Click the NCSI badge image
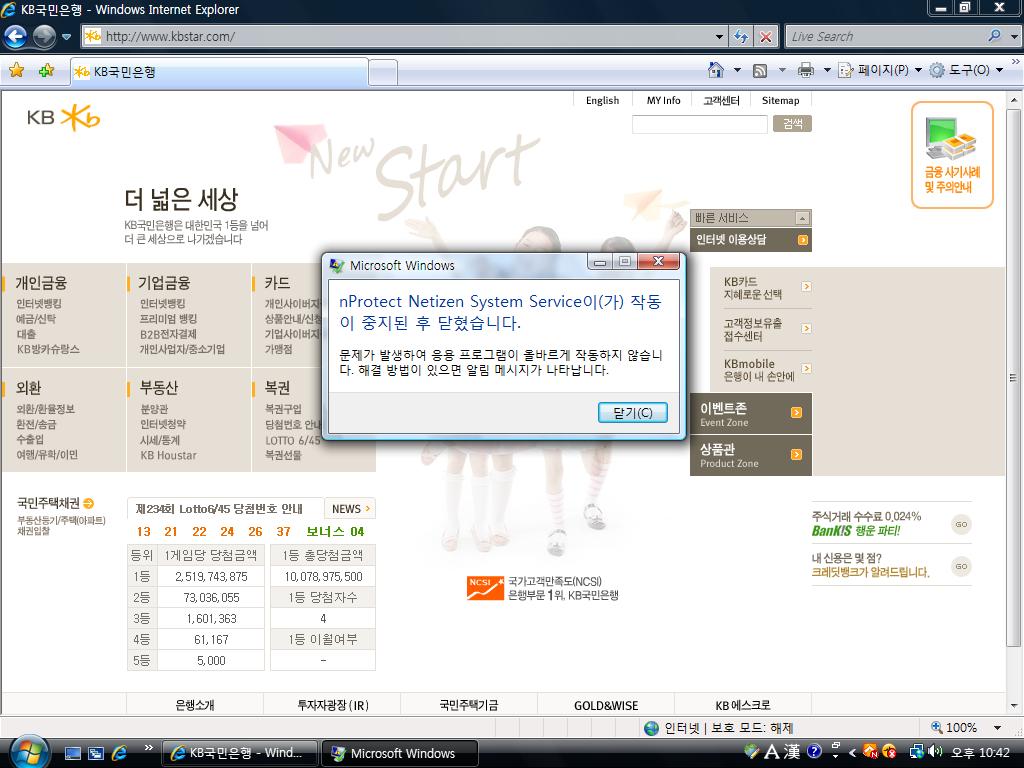This screenshot has width=1024, height=768. pyautogui.click(x=485, y=588)
